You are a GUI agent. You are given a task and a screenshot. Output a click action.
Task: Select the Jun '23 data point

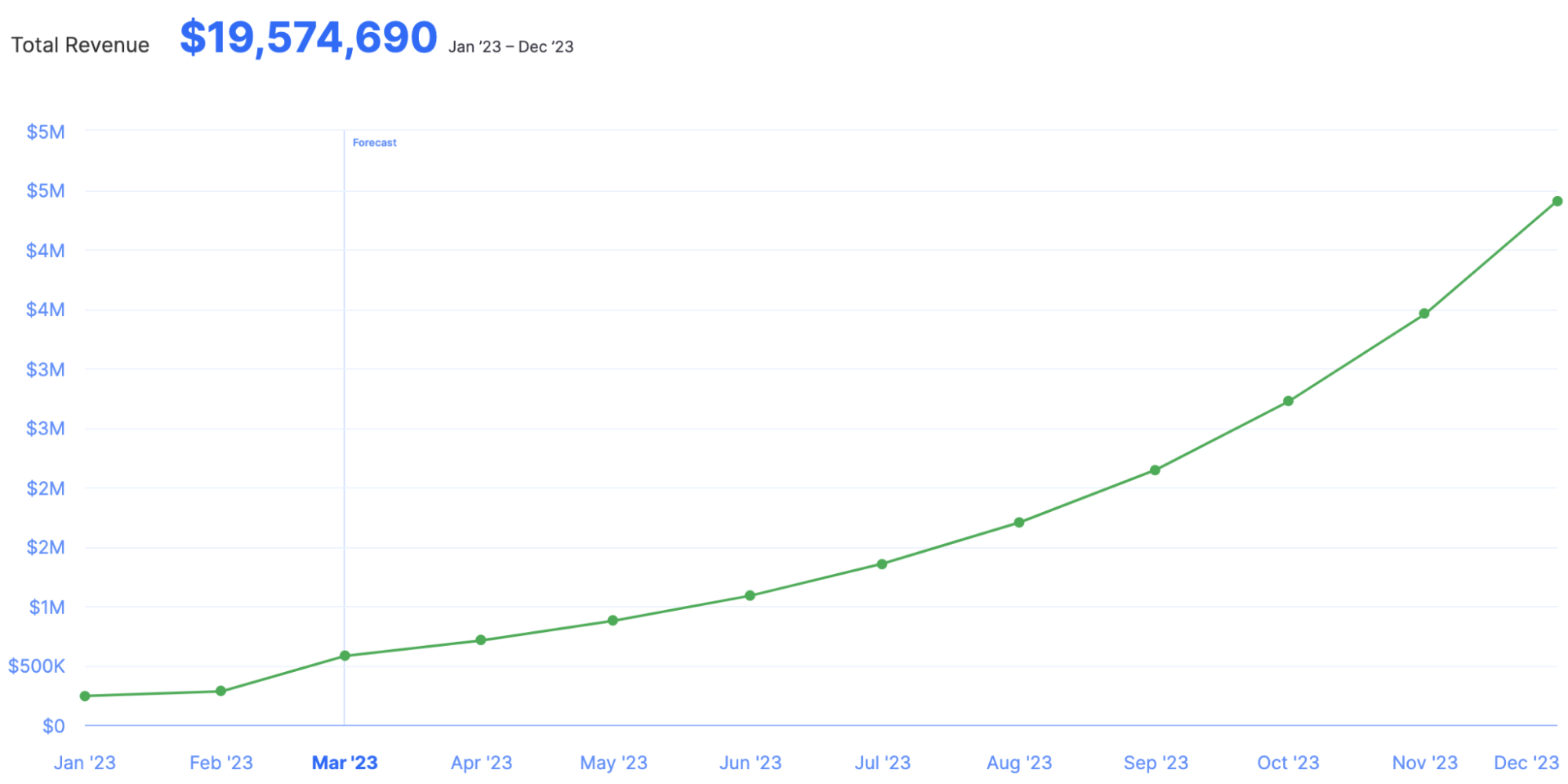click(x=751, y=595)
